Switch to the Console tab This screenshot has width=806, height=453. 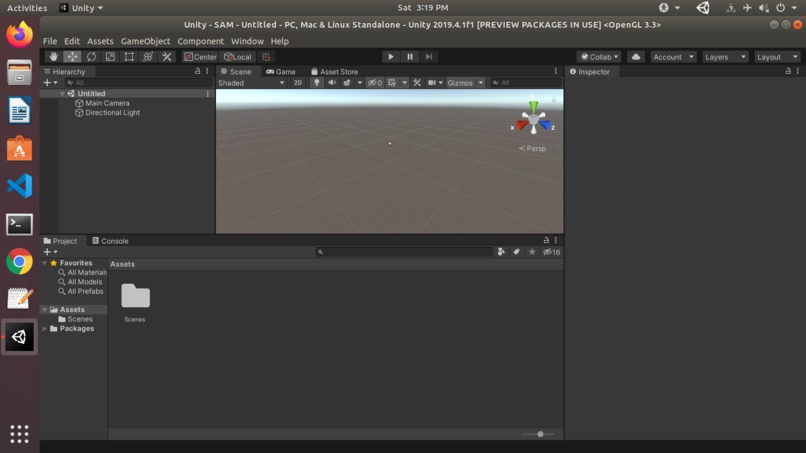[x=110, y=241]
